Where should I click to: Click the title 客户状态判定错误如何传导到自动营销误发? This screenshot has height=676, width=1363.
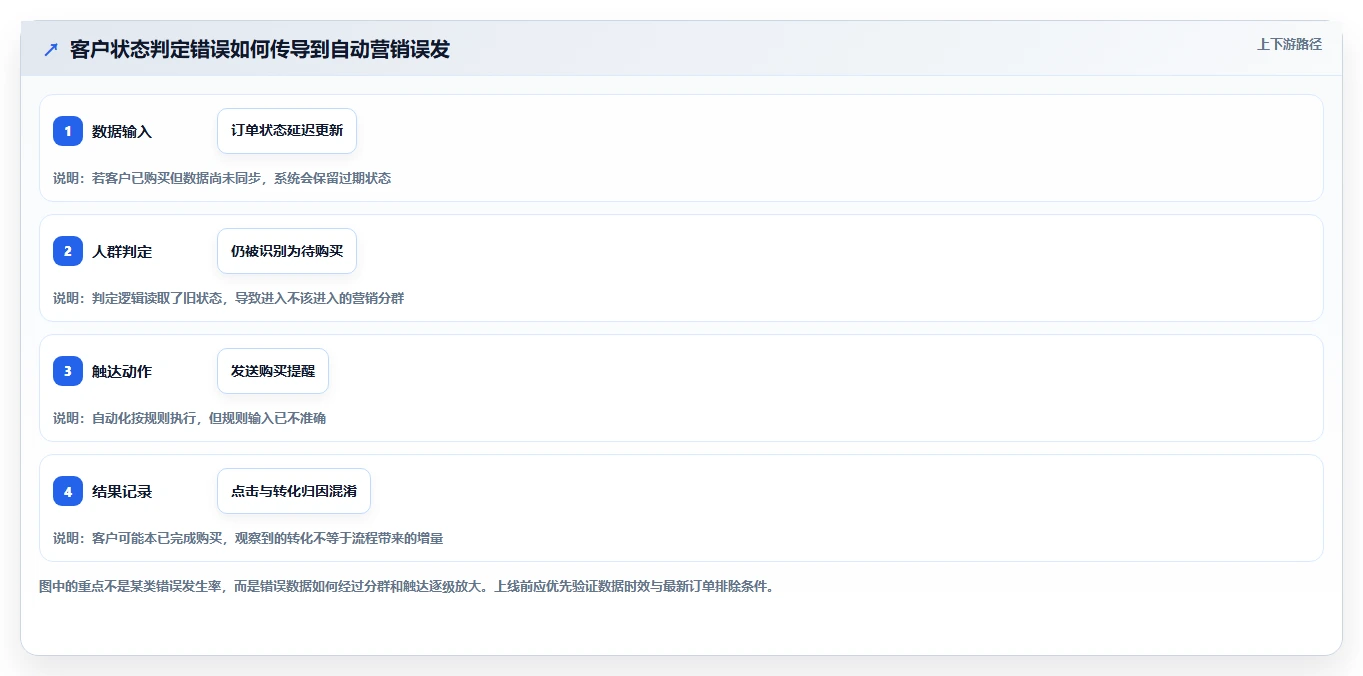point(260,50)
